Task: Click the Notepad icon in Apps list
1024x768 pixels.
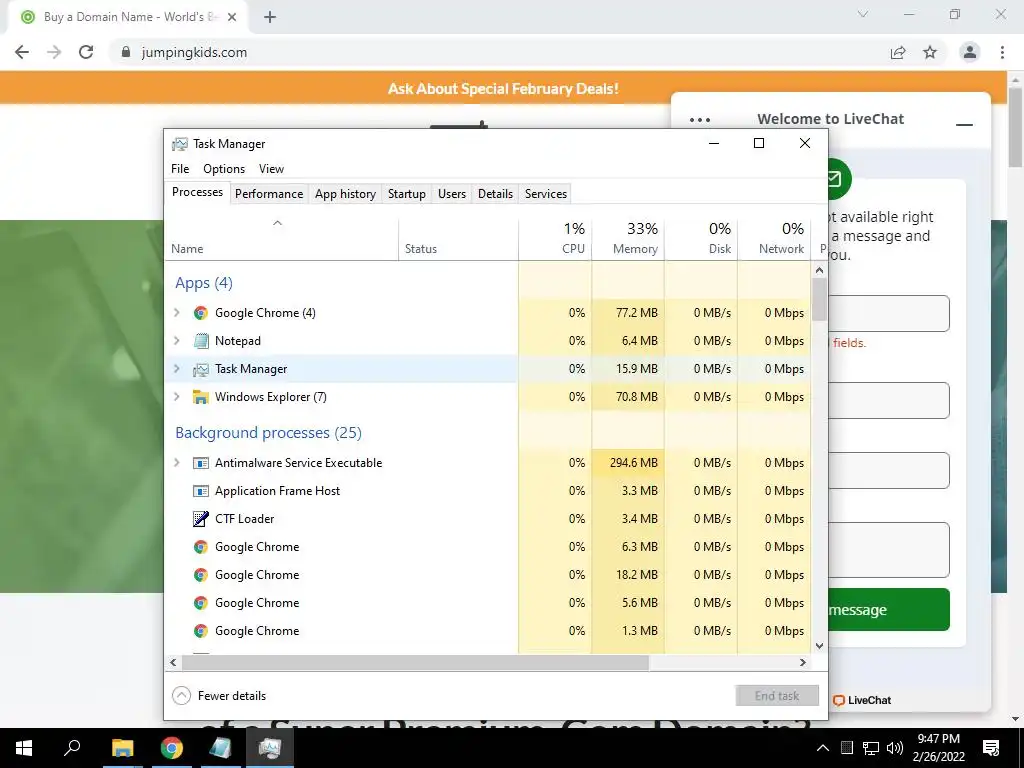Action: (200, 341)
